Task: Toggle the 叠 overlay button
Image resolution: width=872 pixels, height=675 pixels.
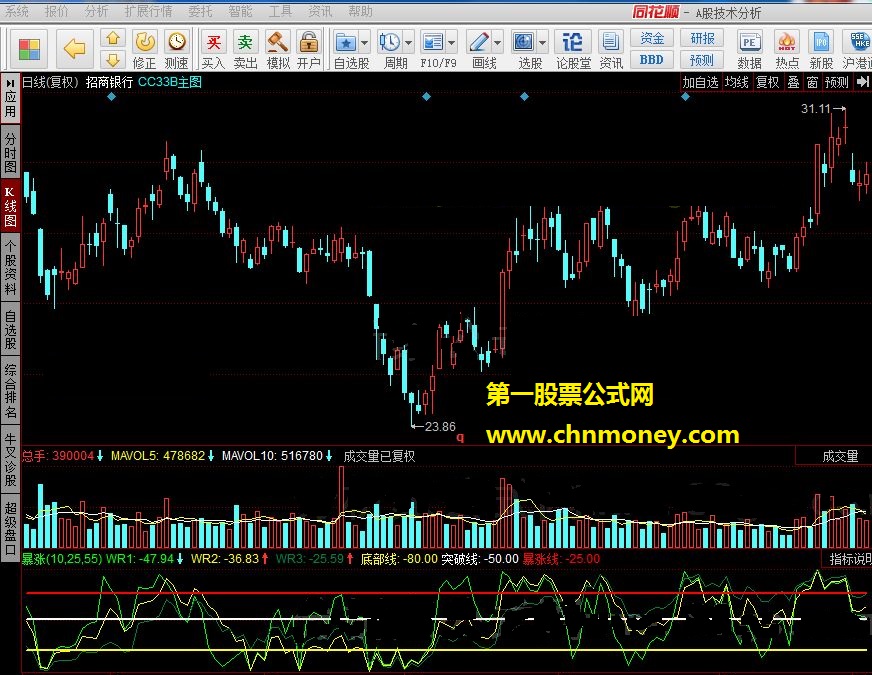Action: pyautogui.click(x=794, y=82)
